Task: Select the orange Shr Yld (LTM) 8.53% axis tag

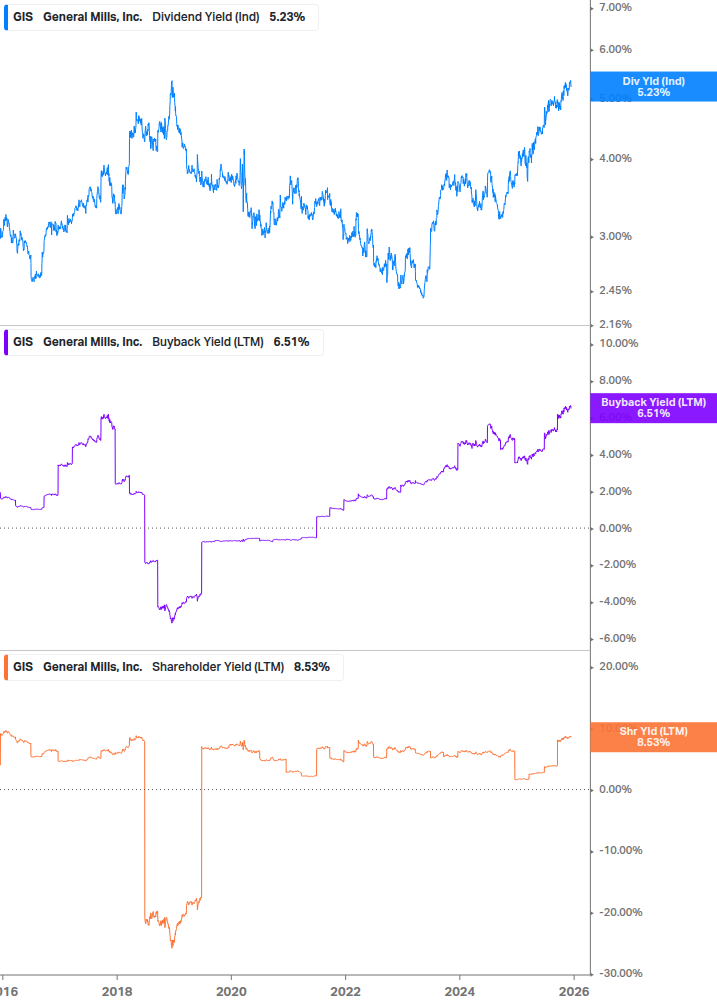Action: point(653,736)
